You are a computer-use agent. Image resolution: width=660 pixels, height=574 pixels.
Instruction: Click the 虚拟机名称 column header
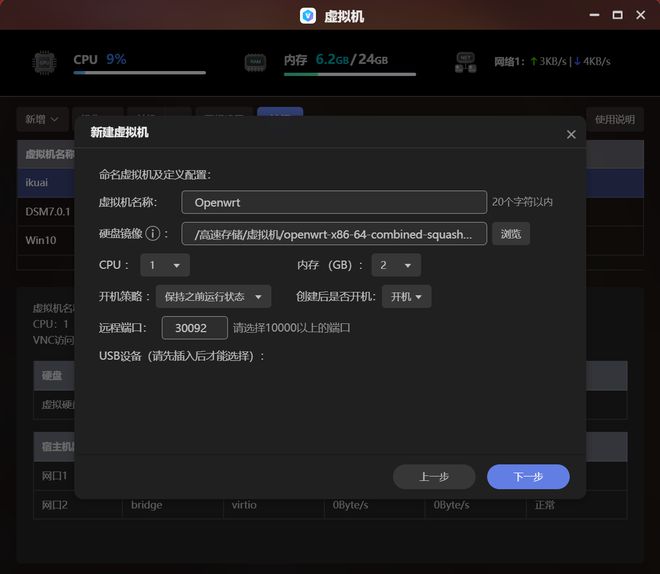click(x=50, y=154)
